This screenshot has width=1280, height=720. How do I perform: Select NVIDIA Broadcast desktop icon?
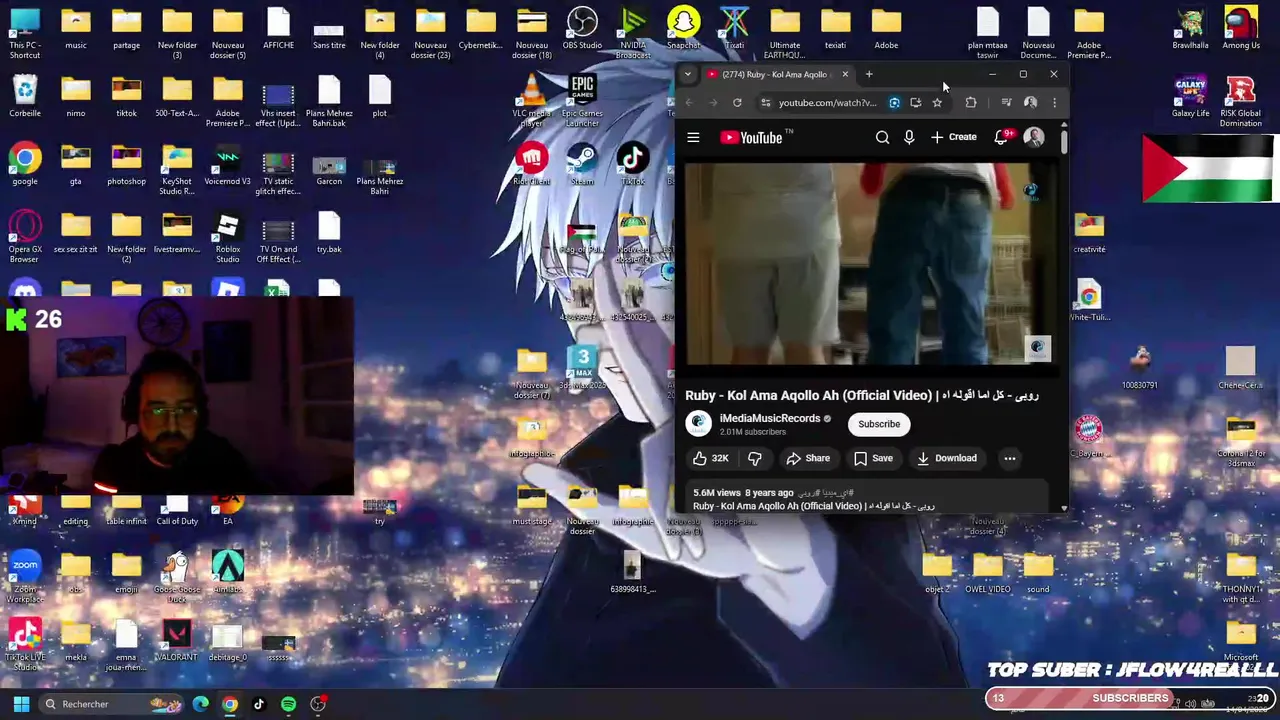(x=633, y=32)
